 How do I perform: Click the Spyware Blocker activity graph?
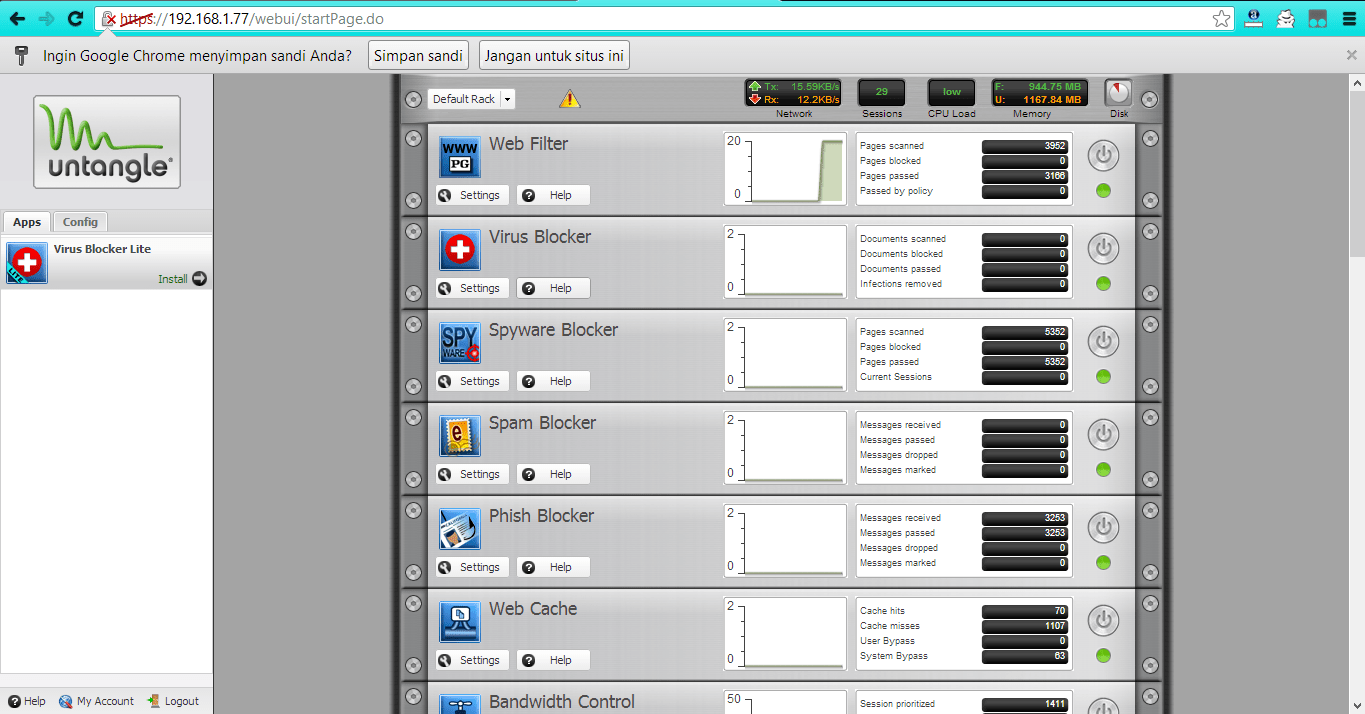785,355
